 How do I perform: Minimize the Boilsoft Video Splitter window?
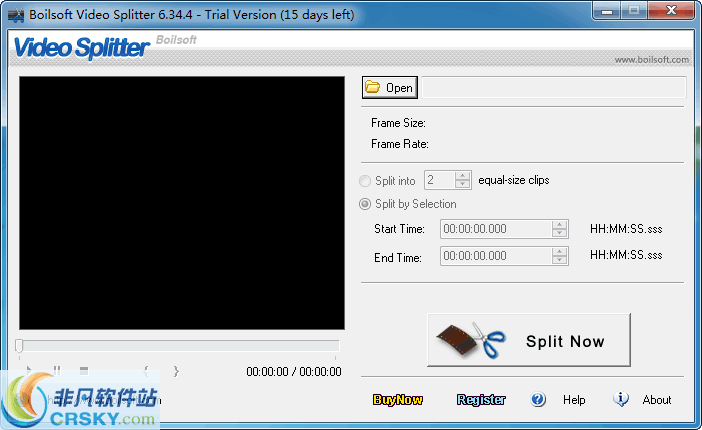(x=607, y=11)
